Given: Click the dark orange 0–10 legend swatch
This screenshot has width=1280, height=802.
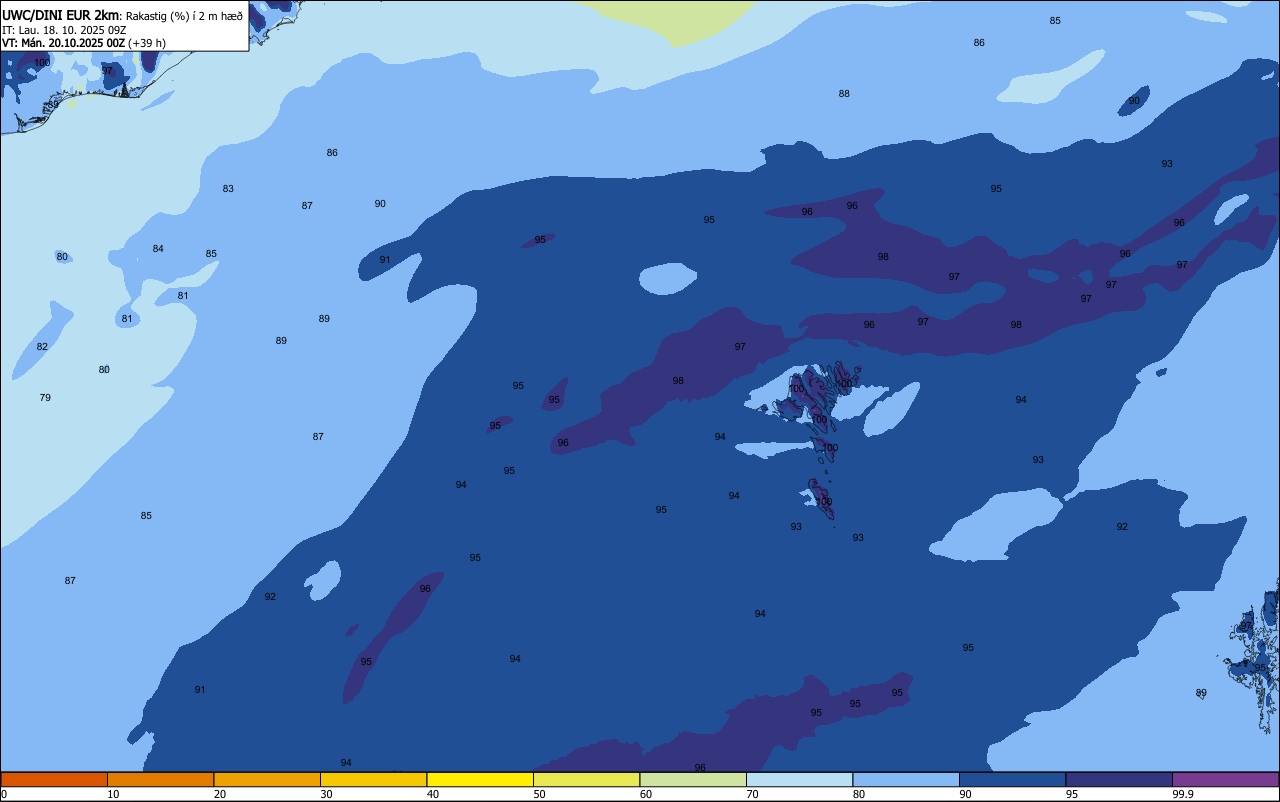Looking at the screenshot, I should (x=54, y=779).
